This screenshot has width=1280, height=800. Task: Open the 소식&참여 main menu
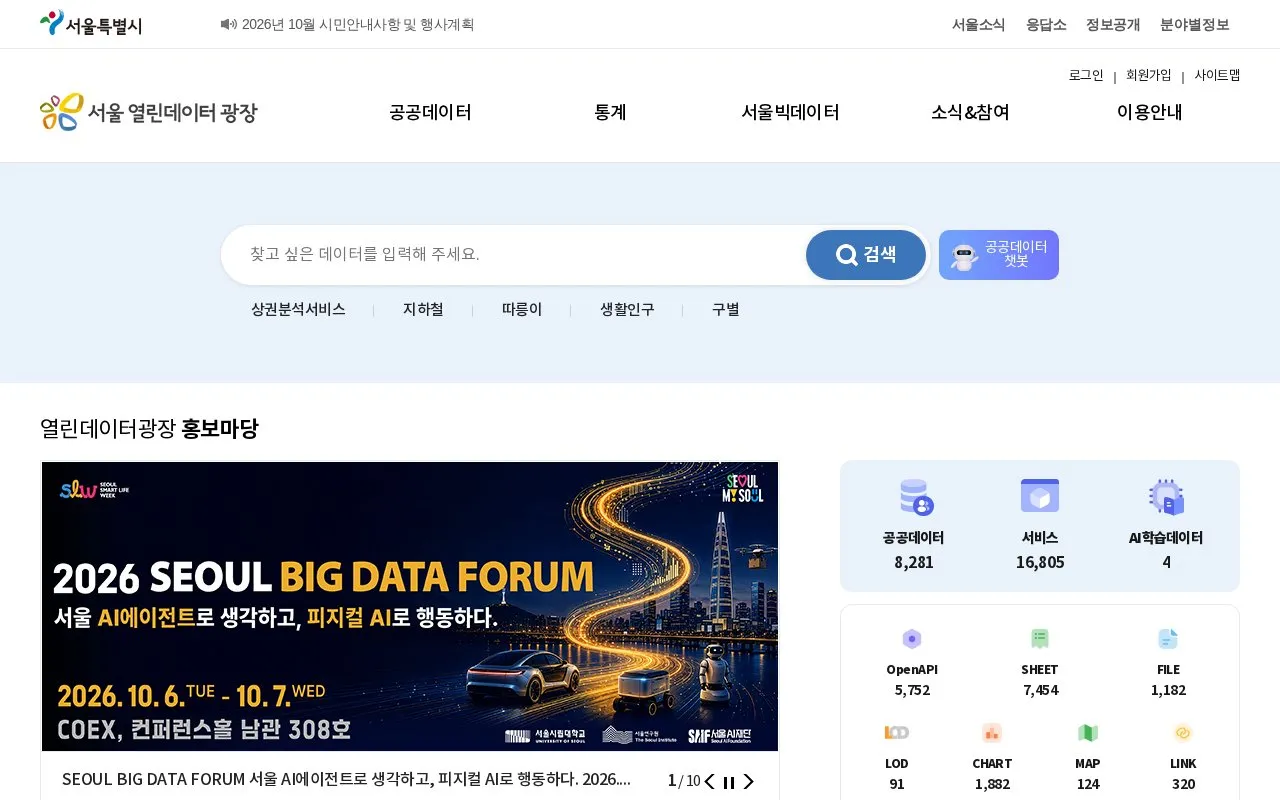tap(970, 112)
